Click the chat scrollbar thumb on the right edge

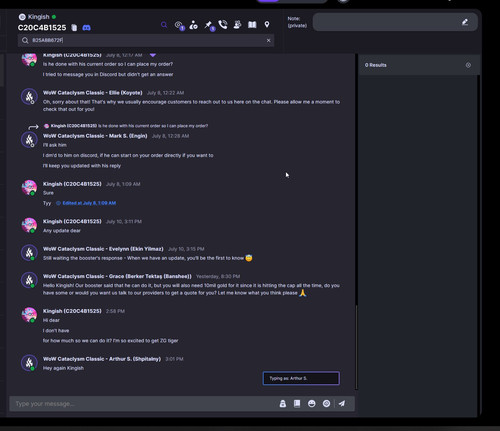click(x=356, y=347)
